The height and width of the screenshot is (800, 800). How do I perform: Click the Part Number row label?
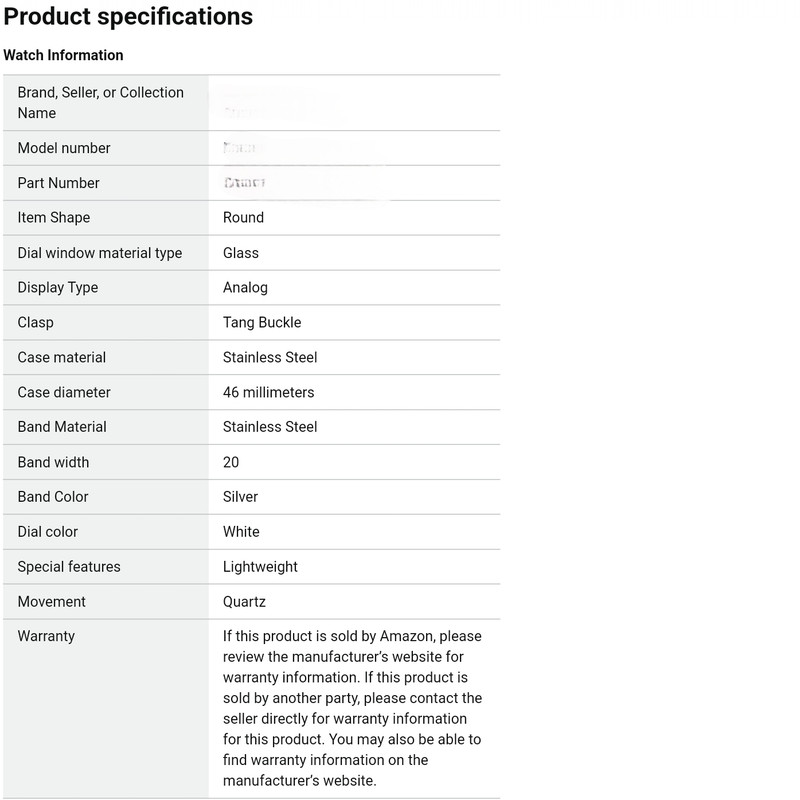[58, 183]
